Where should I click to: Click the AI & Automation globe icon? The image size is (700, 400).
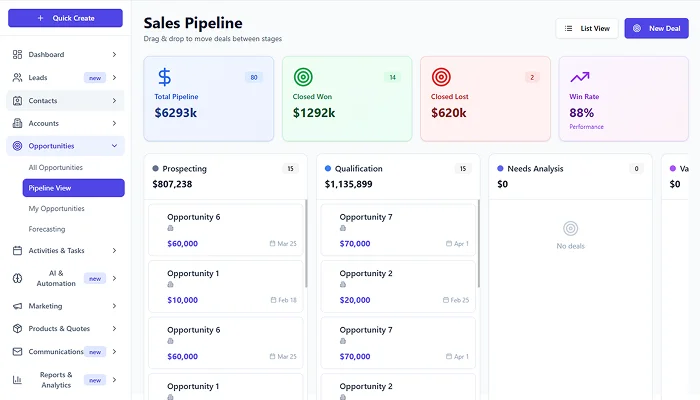tap(18, 278)
